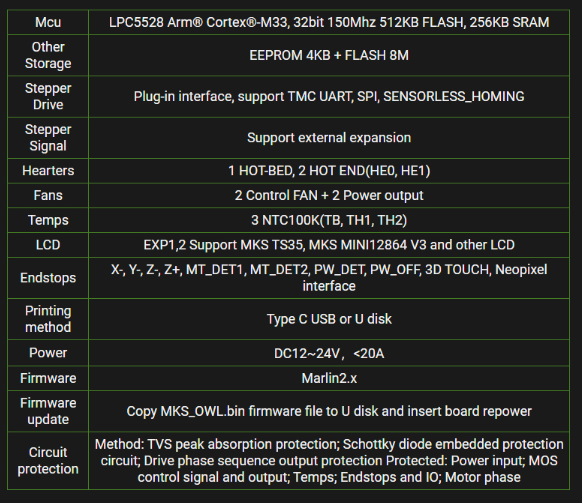Click the LCD row label

(48, 245)
